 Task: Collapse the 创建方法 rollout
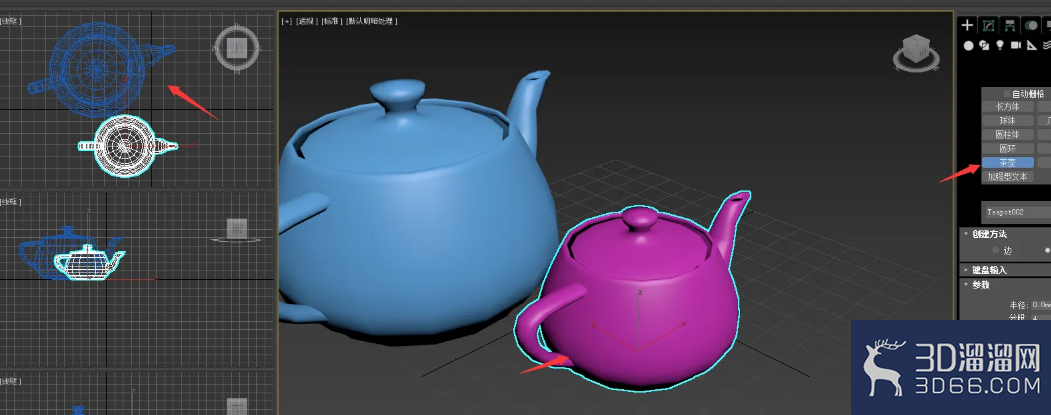pos(966,234)
